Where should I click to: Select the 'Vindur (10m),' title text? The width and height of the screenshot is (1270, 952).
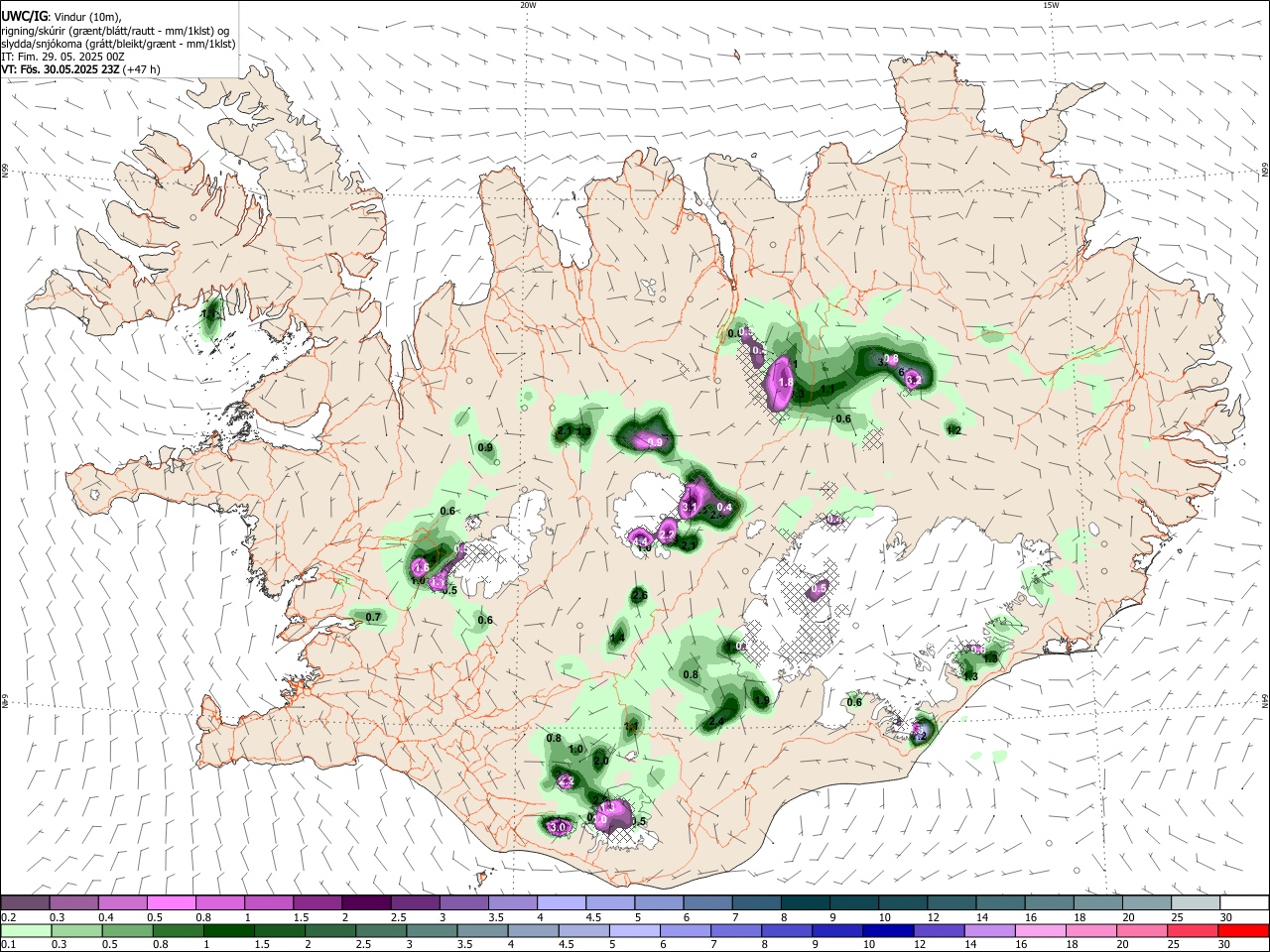click(86, 17)
